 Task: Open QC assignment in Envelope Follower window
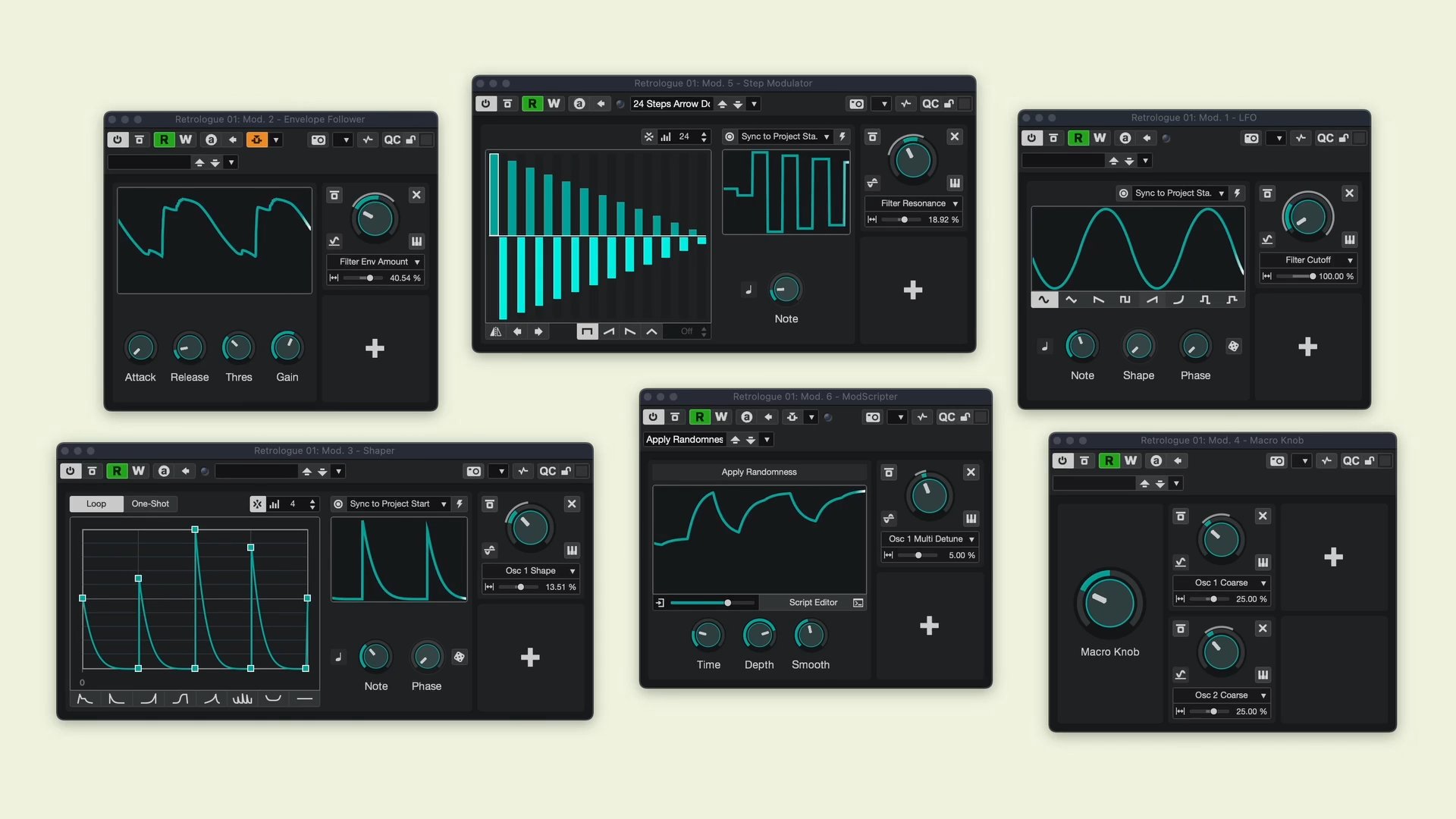[392, 140]
